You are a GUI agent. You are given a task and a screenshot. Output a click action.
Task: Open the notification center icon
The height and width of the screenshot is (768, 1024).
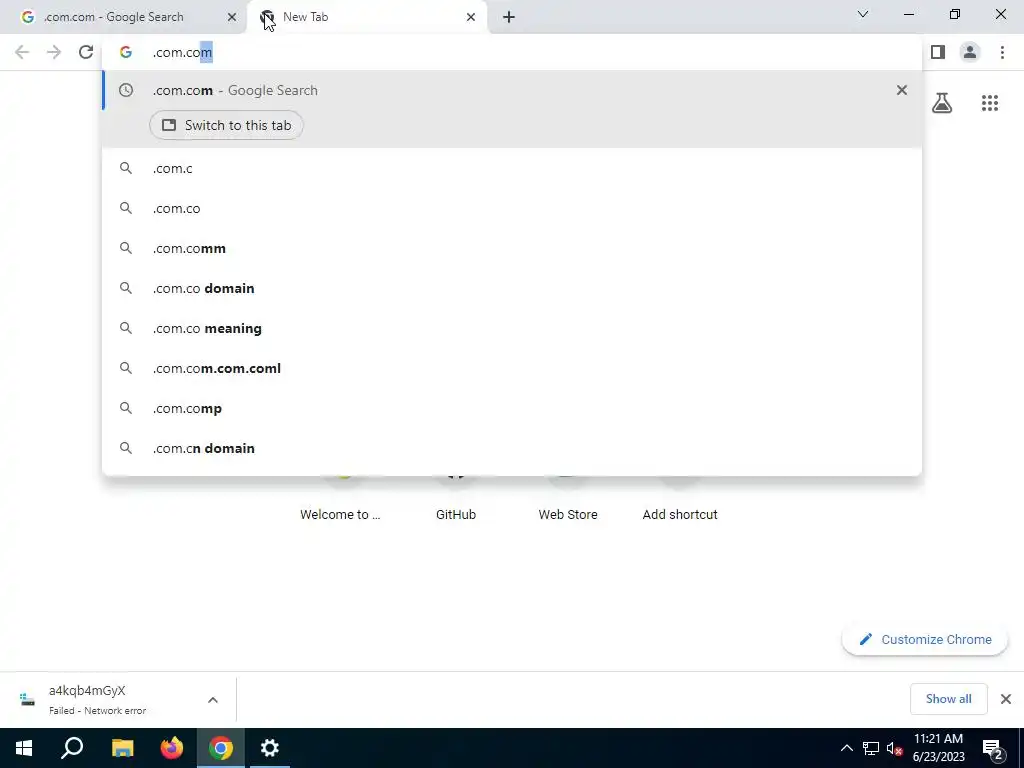(x=993, y=749)
